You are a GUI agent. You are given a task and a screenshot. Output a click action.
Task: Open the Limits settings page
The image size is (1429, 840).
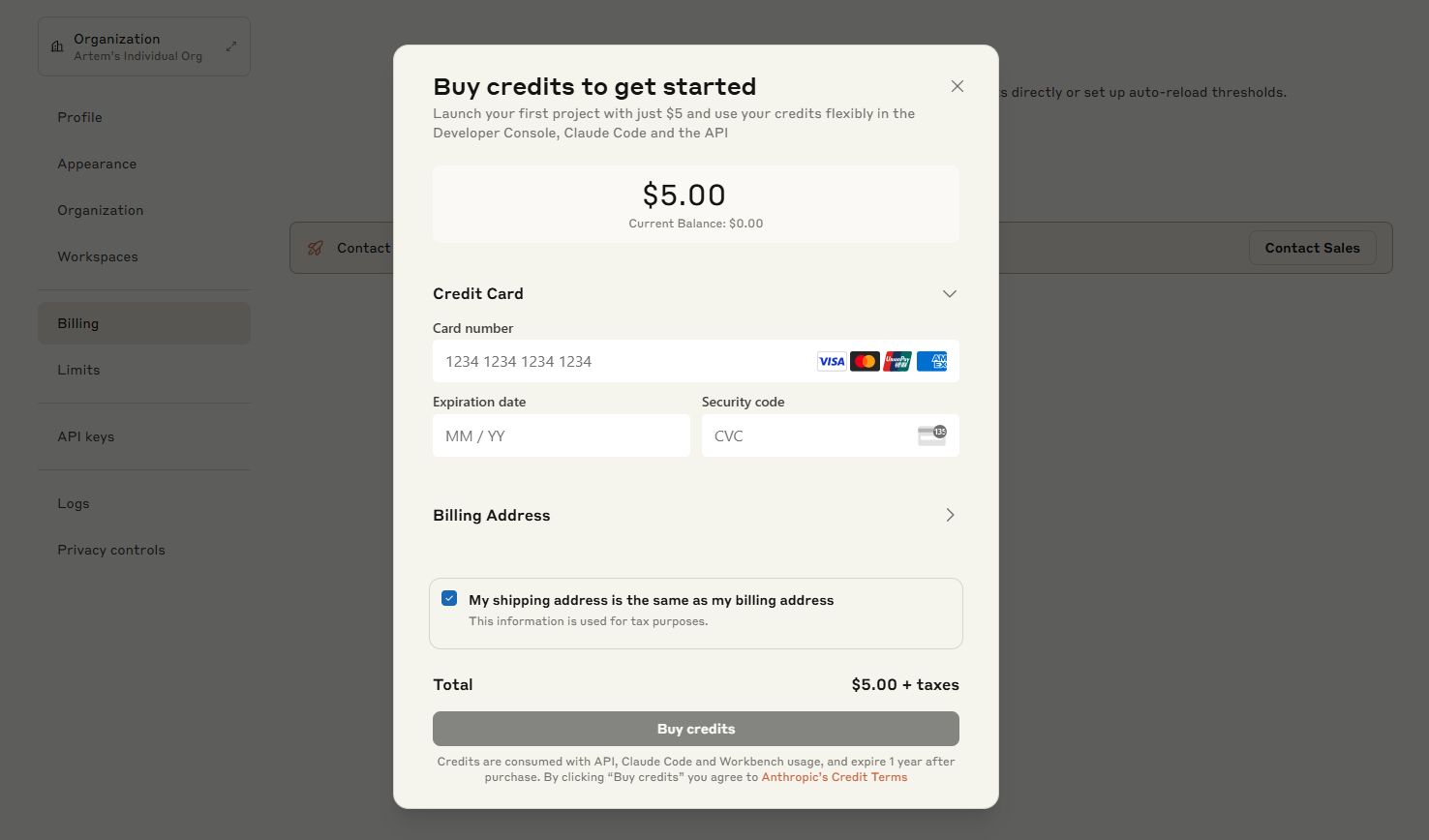(x=78, y=370)
